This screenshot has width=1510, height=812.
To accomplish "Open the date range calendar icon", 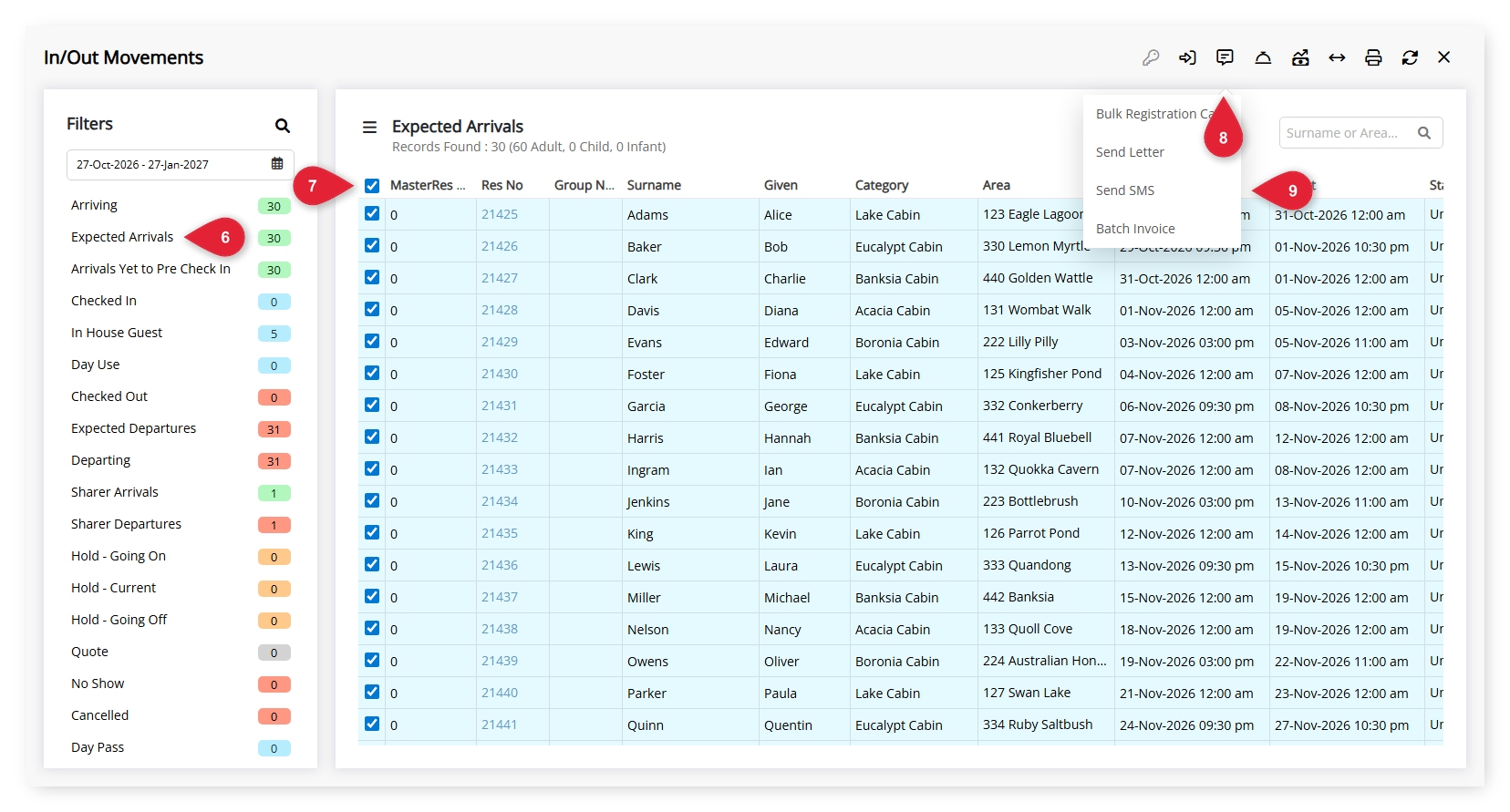I will click(277, 164).
